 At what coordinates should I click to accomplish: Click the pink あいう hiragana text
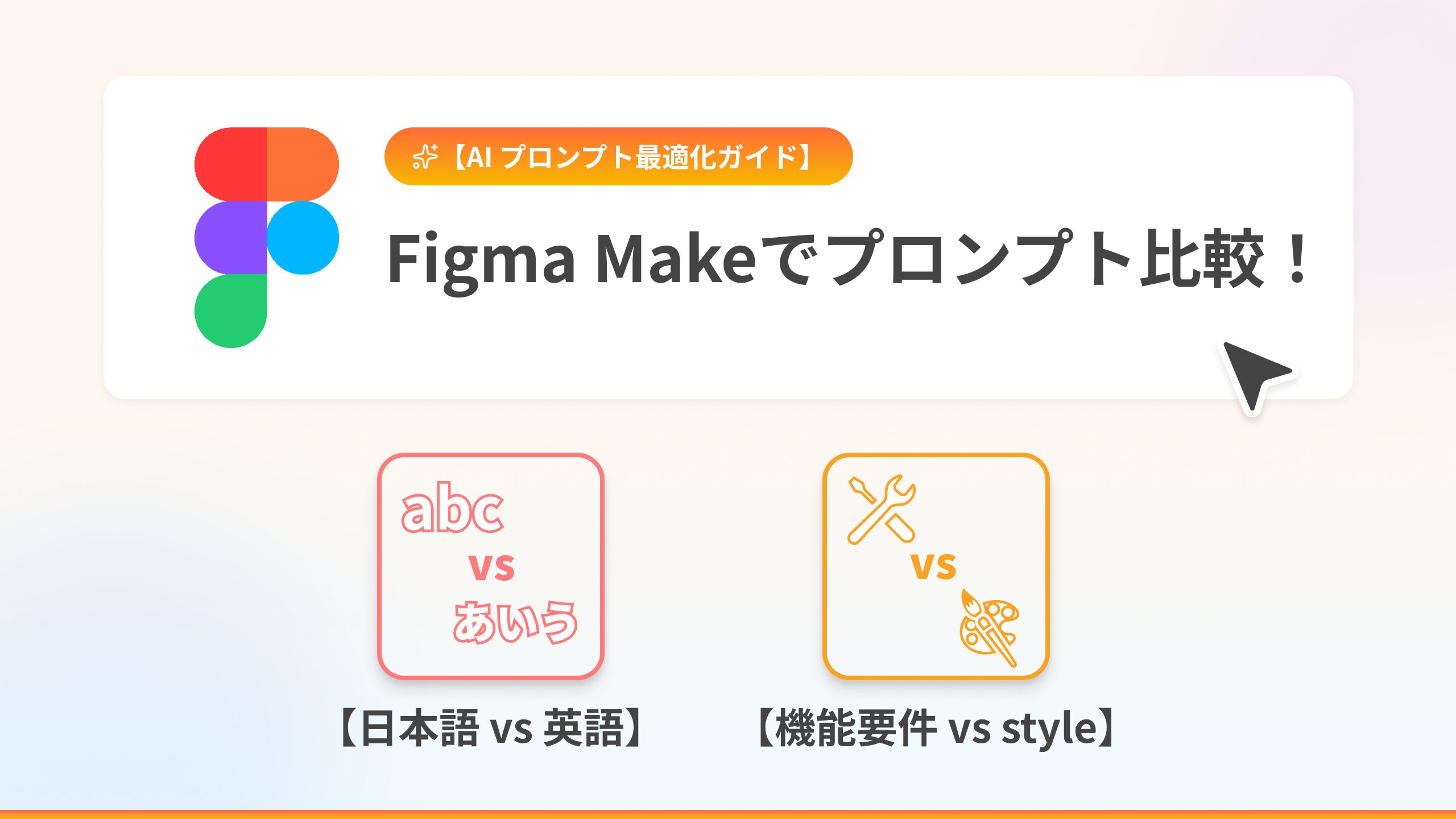[x=515, y=622]
